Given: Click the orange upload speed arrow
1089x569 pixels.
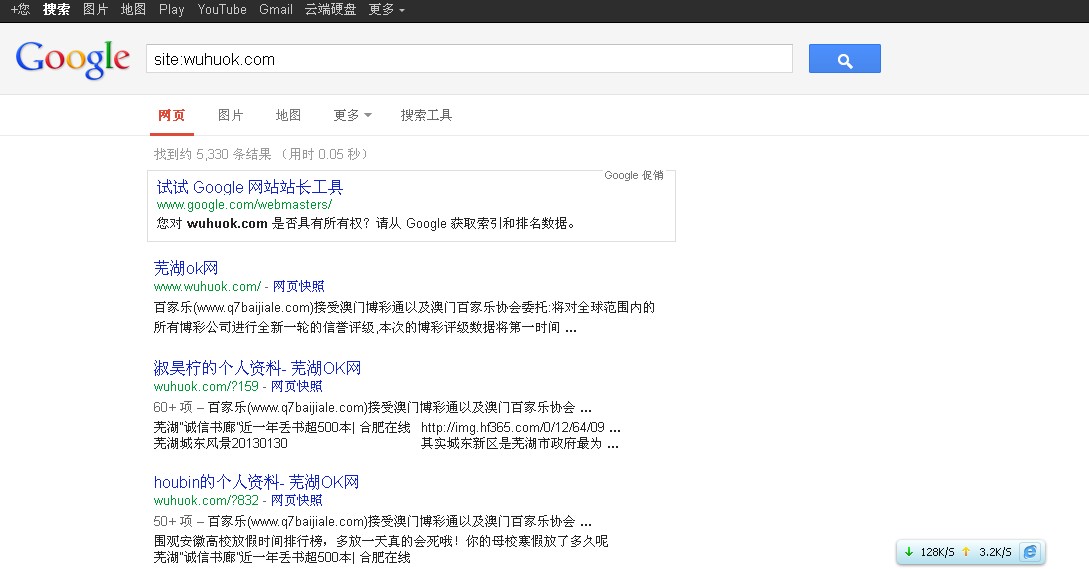Looking at the screenshot, I should [x=965, y=552].
